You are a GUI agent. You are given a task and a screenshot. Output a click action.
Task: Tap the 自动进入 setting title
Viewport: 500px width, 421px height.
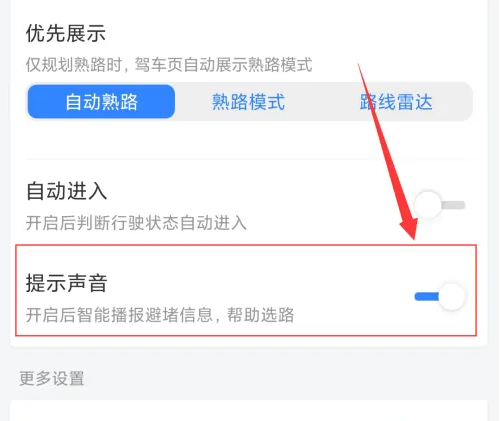(66, 191)
